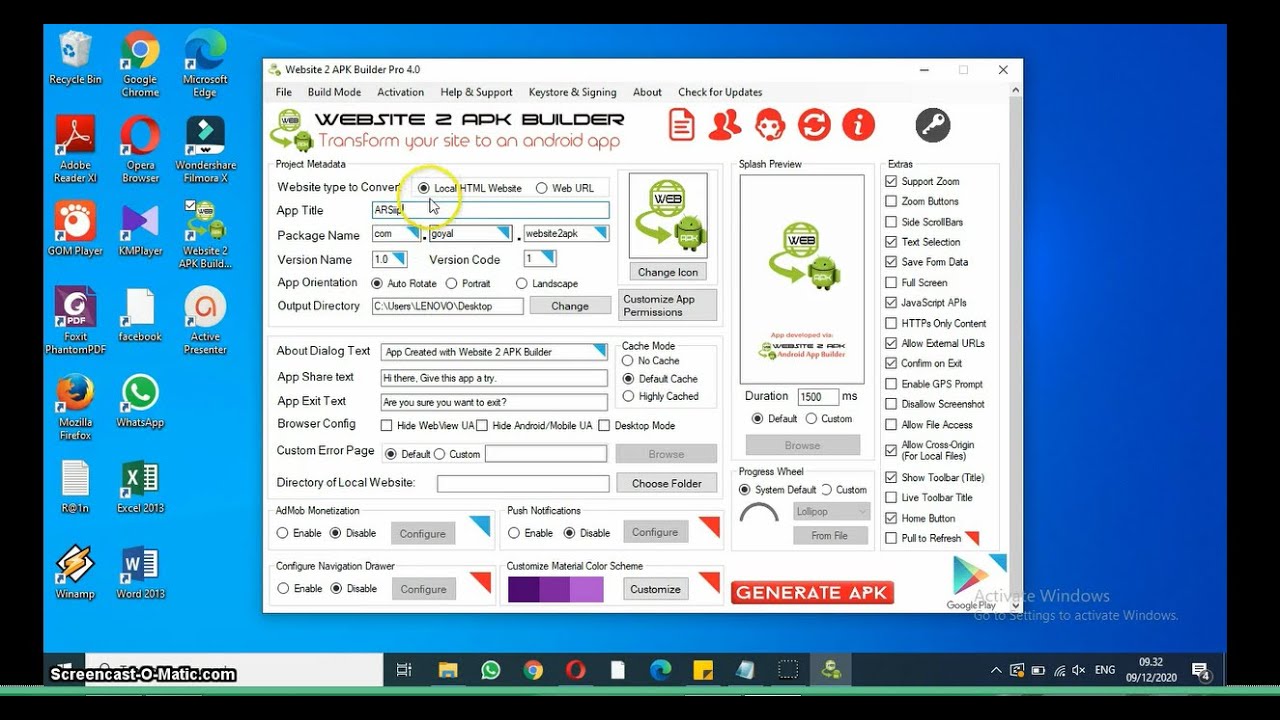1280x720 pixels.
Task: Open File Explorer from the taskbar
Action: [x=447, y=670]
